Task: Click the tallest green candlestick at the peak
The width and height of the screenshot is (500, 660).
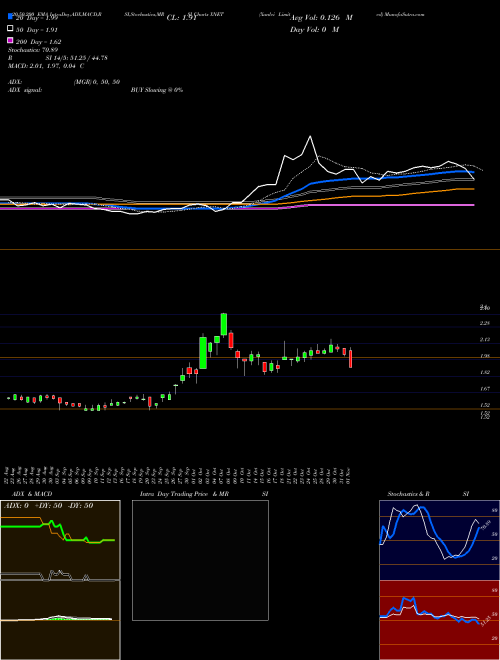Action: [x=224, y=324]
